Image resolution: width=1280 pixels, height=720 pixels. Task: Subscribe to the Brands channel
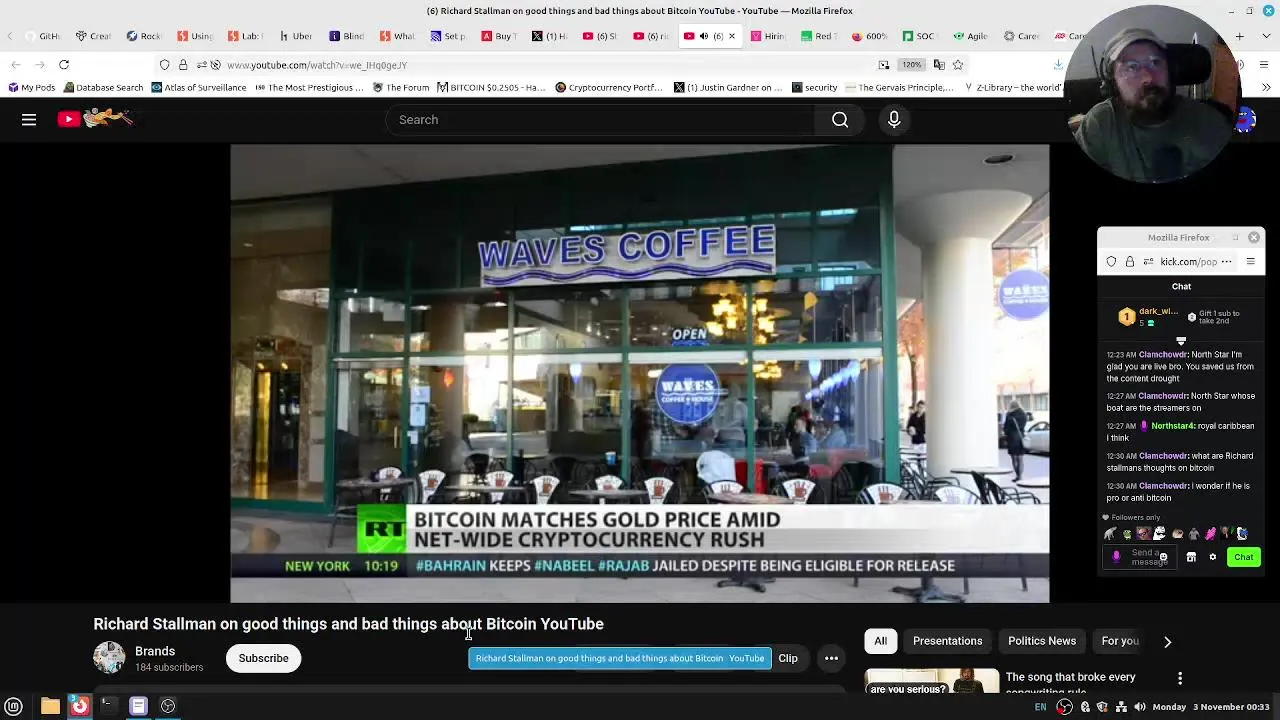pyautogui.click(x=263, y=658)
